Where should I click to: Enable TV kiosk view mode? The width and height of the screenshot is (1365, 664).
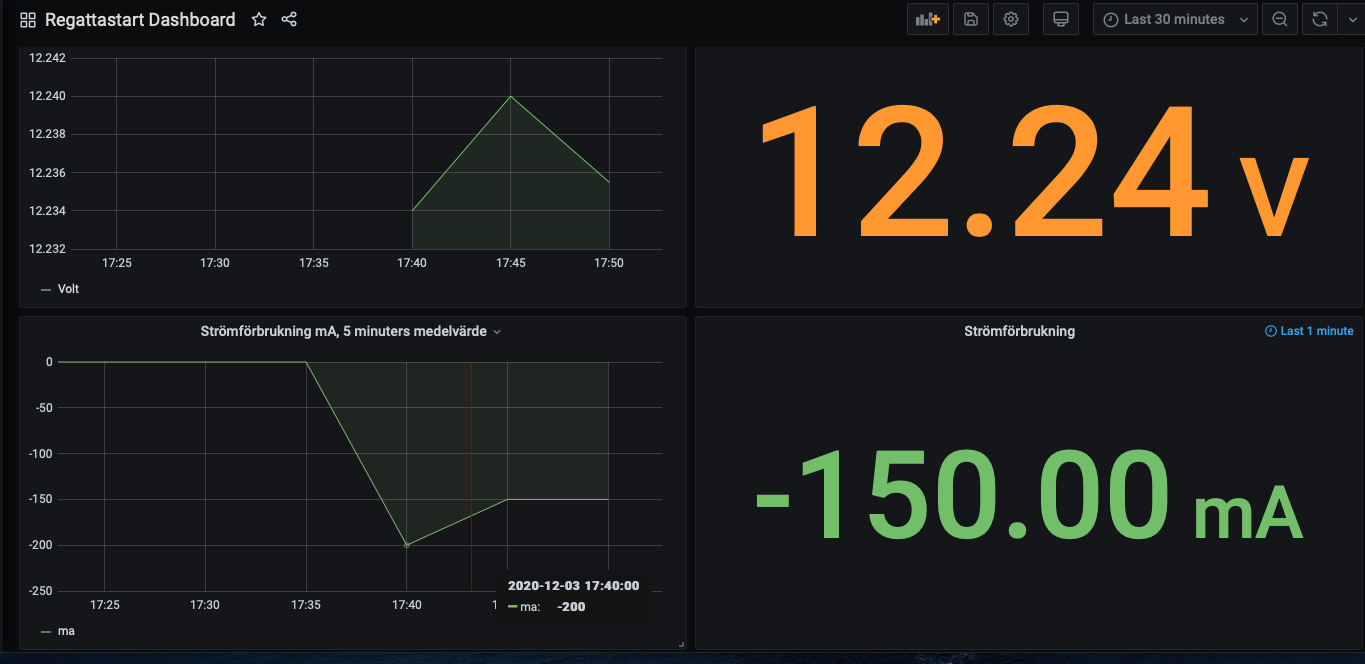(1060, 19)
